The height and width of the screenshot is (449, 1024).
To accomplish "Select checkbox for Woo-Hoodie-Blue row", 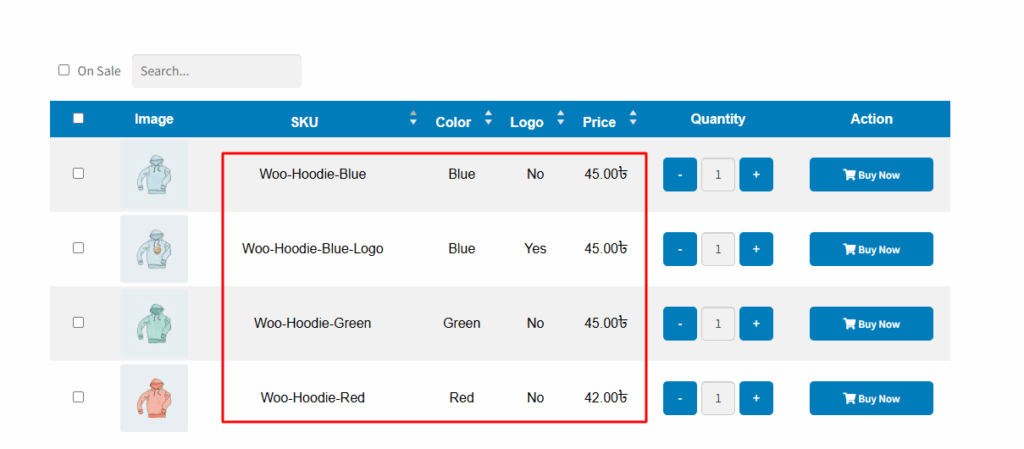I will point(78,174).
